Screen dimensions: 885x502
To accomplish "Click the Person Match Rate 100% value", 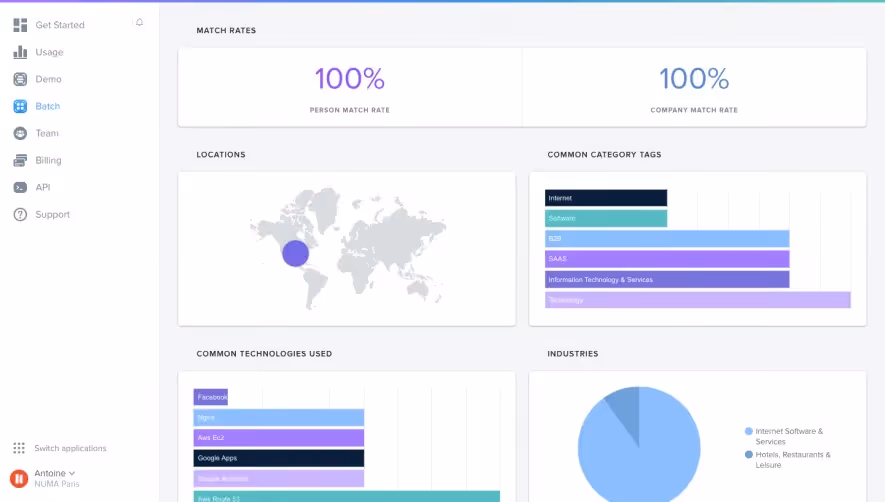I will [350, 78].
